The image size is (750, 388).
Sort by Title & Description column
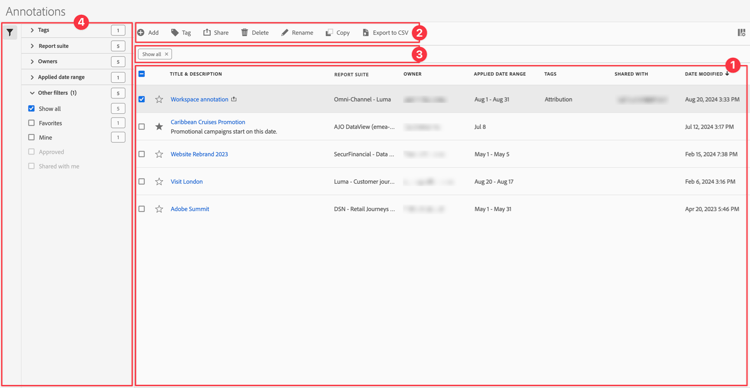(x=196, y=74)
